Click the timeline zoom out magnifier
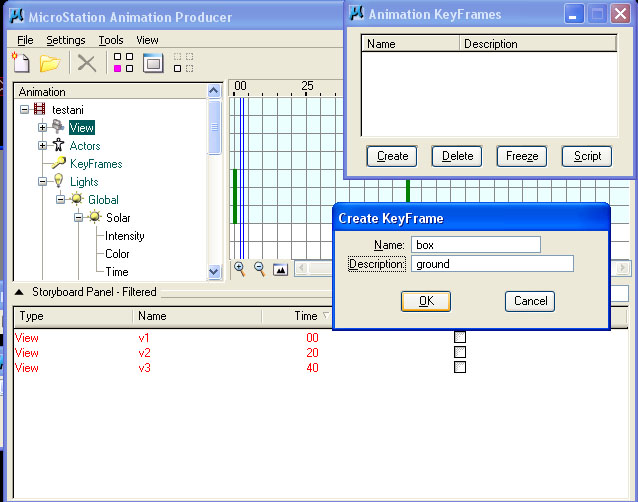This screenshot has width=638, height=502. point(260,268)
